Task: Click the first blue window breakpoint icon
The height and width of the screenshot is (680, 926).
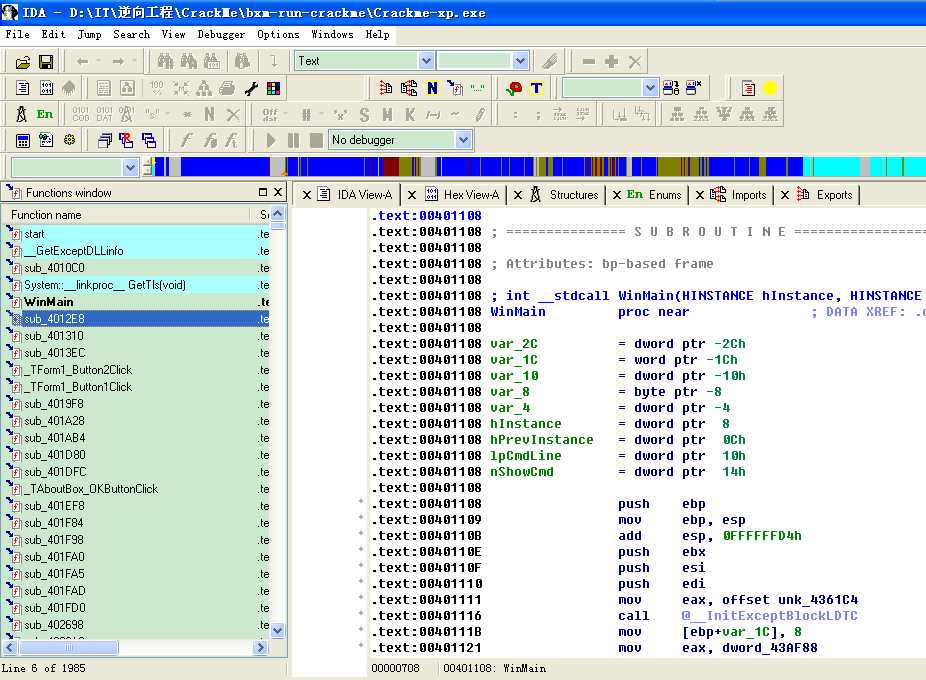Action: (x=671, y=88)
